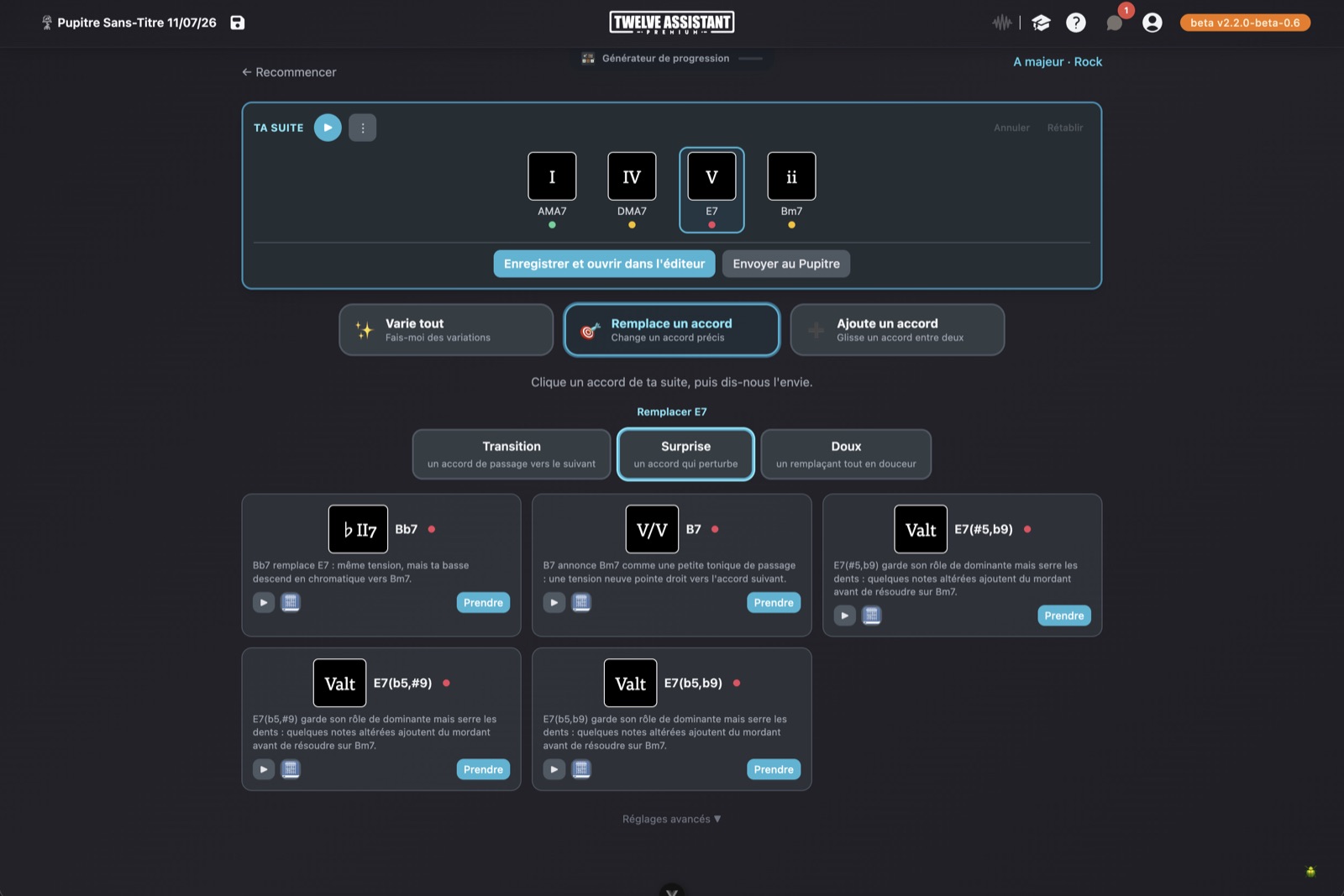Click the A majeur · Rock key label
Screen dimensions: 1344x896
tap(1058, 61)
